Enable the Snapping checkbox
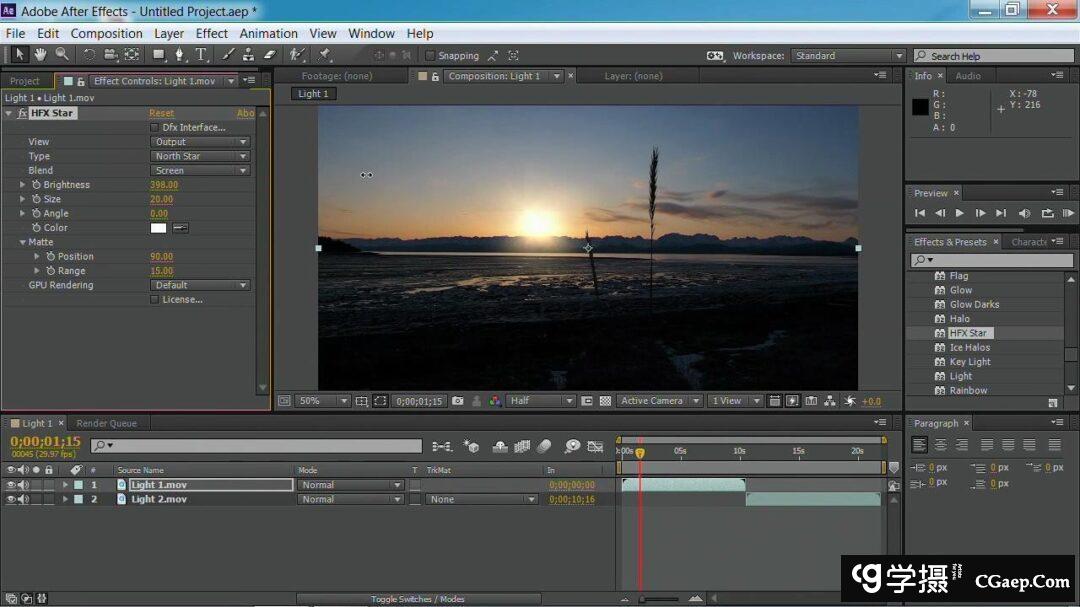Screen dimensions: 1080x607 tap(430, 56)
